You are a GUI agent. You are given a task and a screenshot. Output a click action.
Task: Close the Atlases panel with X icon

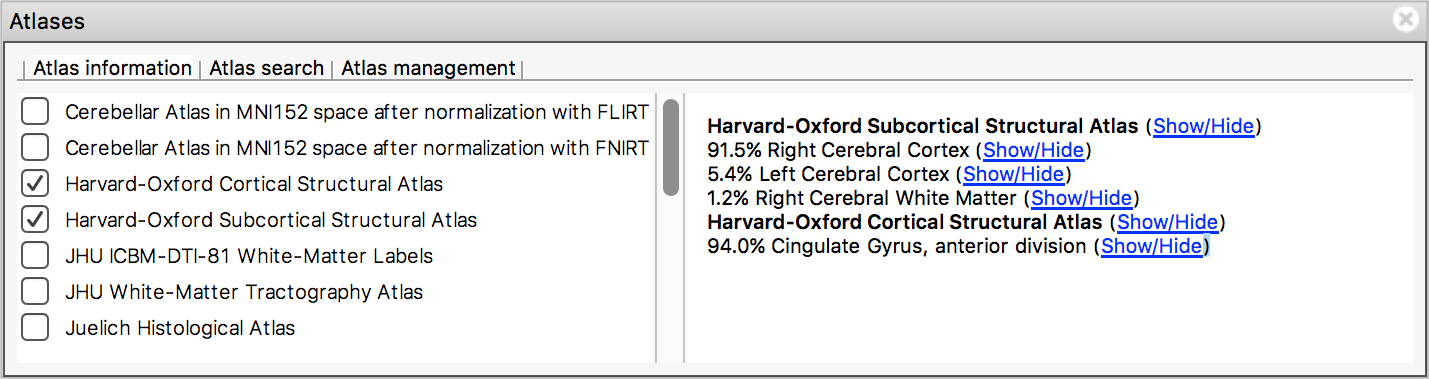point(1406,20)
